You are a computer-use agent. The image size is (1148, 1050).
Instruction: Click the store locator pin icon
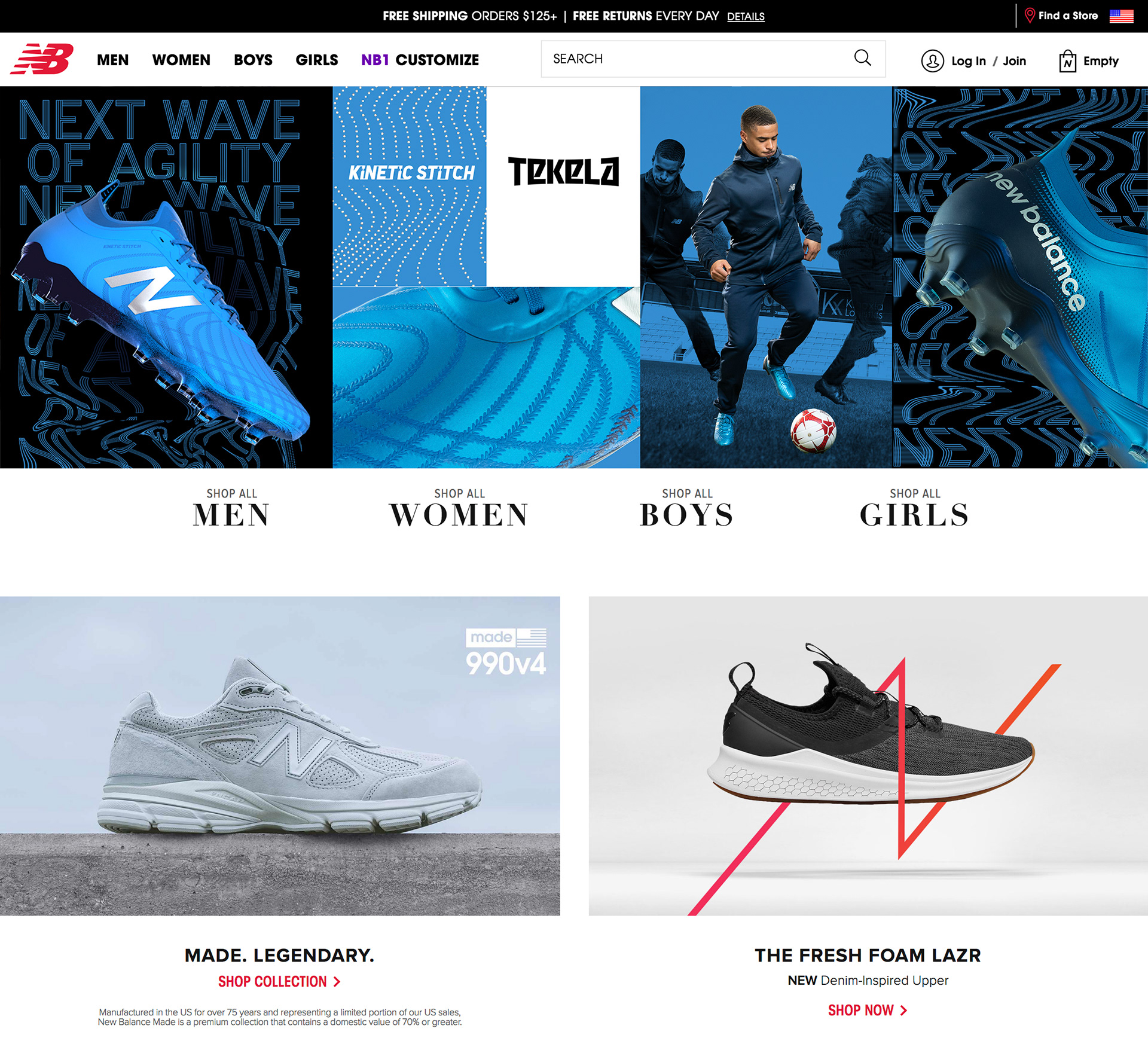(x=1030, y=16)
